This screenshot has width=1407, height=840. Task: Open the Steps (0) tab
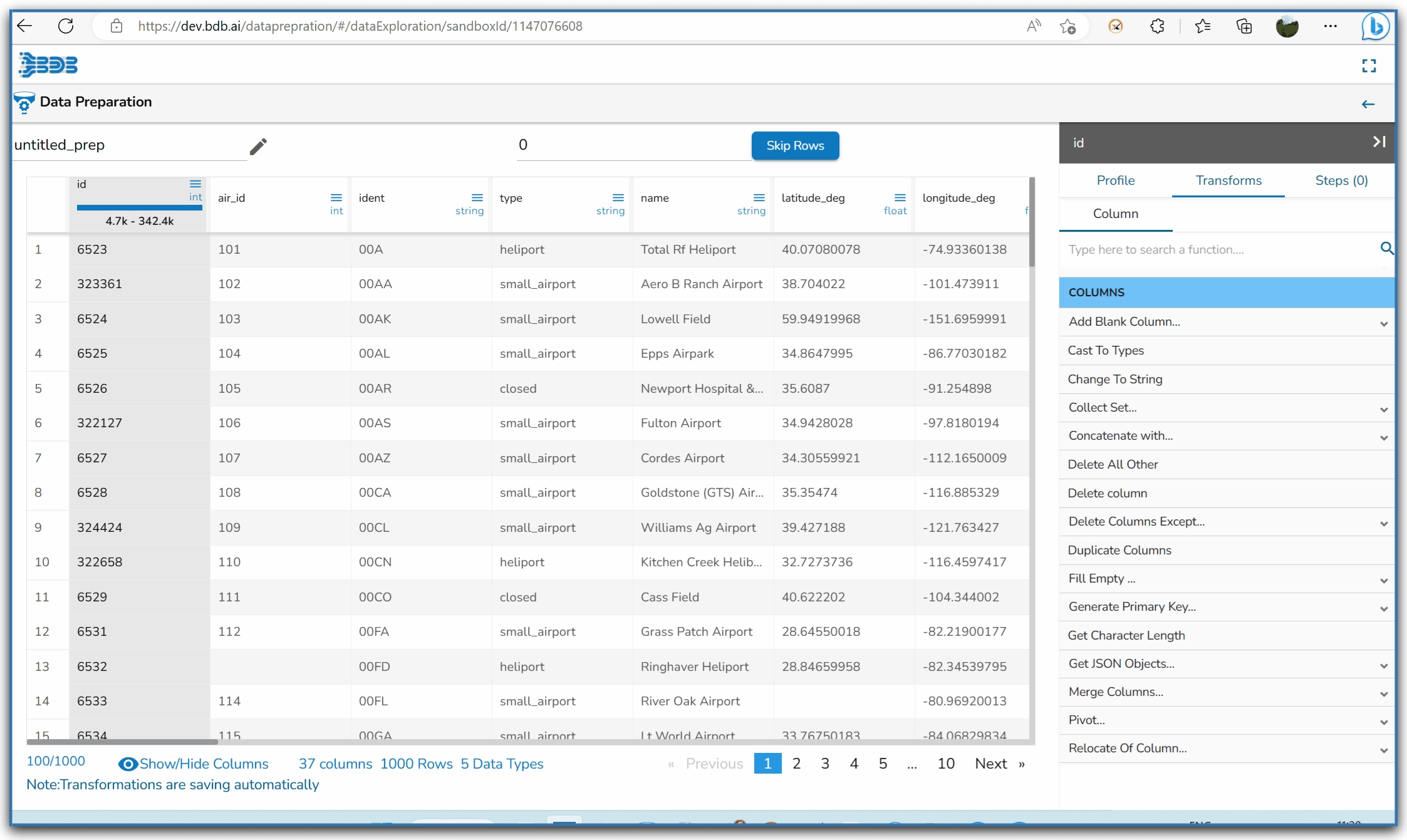[1341, 180]
